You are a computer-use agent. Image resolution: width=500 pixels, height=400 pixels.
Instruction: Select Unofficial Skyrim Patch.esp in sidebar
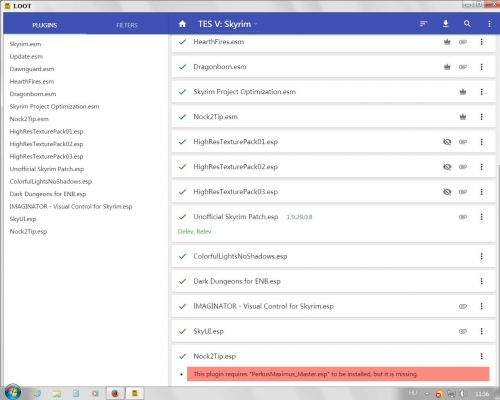tap(47, 169)
